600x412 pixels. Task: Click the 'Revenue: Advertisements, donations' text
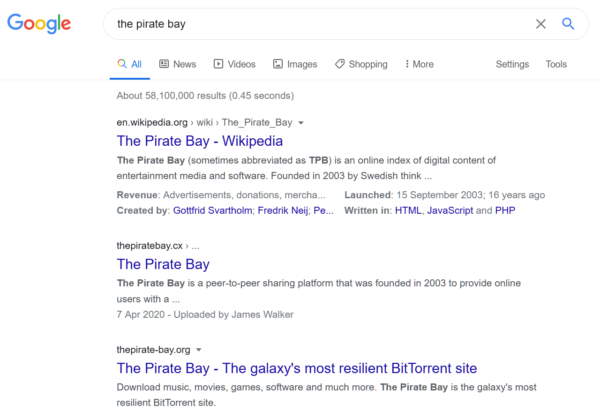click(221, 195)
